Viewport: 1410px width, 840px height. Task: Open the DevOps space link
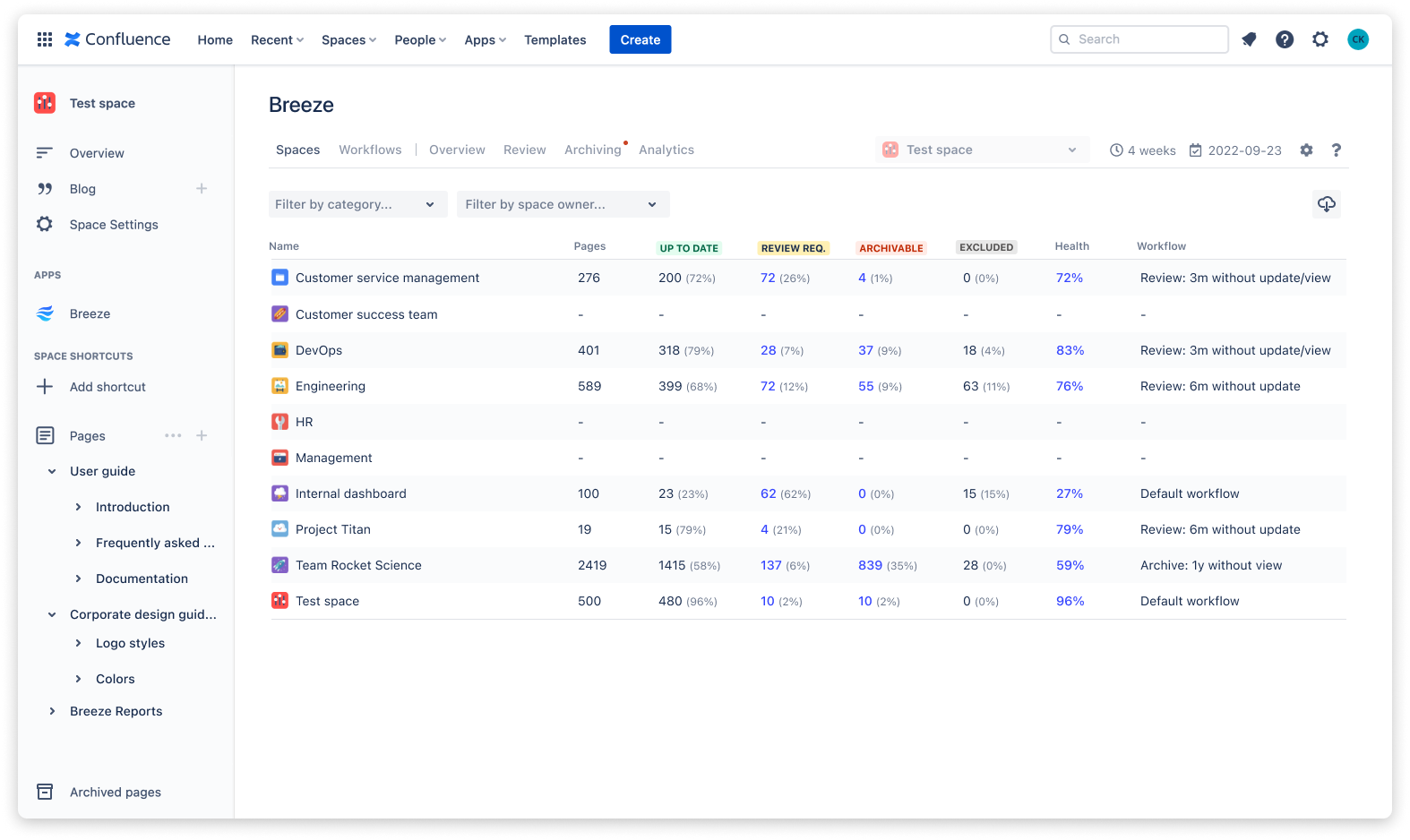[x=319, y=350]
